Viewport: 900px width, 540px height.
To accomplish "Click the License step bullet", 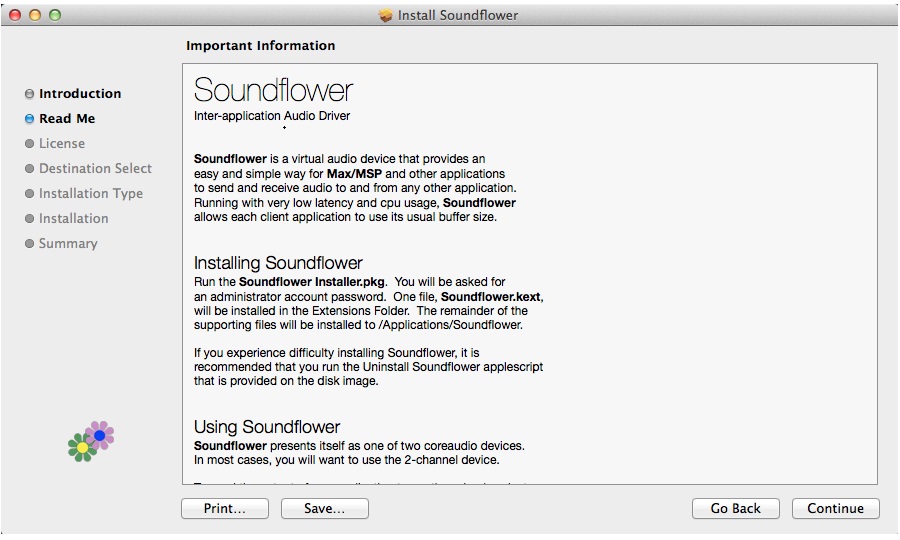I will click(x=29, y=143).
